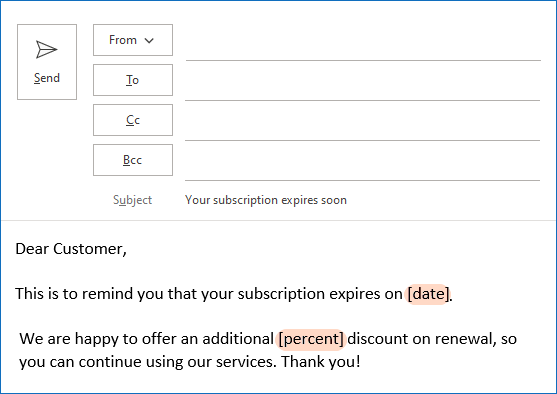
Task: Select the highlighted [date] placeholder
Action: [x=428, y=294]
